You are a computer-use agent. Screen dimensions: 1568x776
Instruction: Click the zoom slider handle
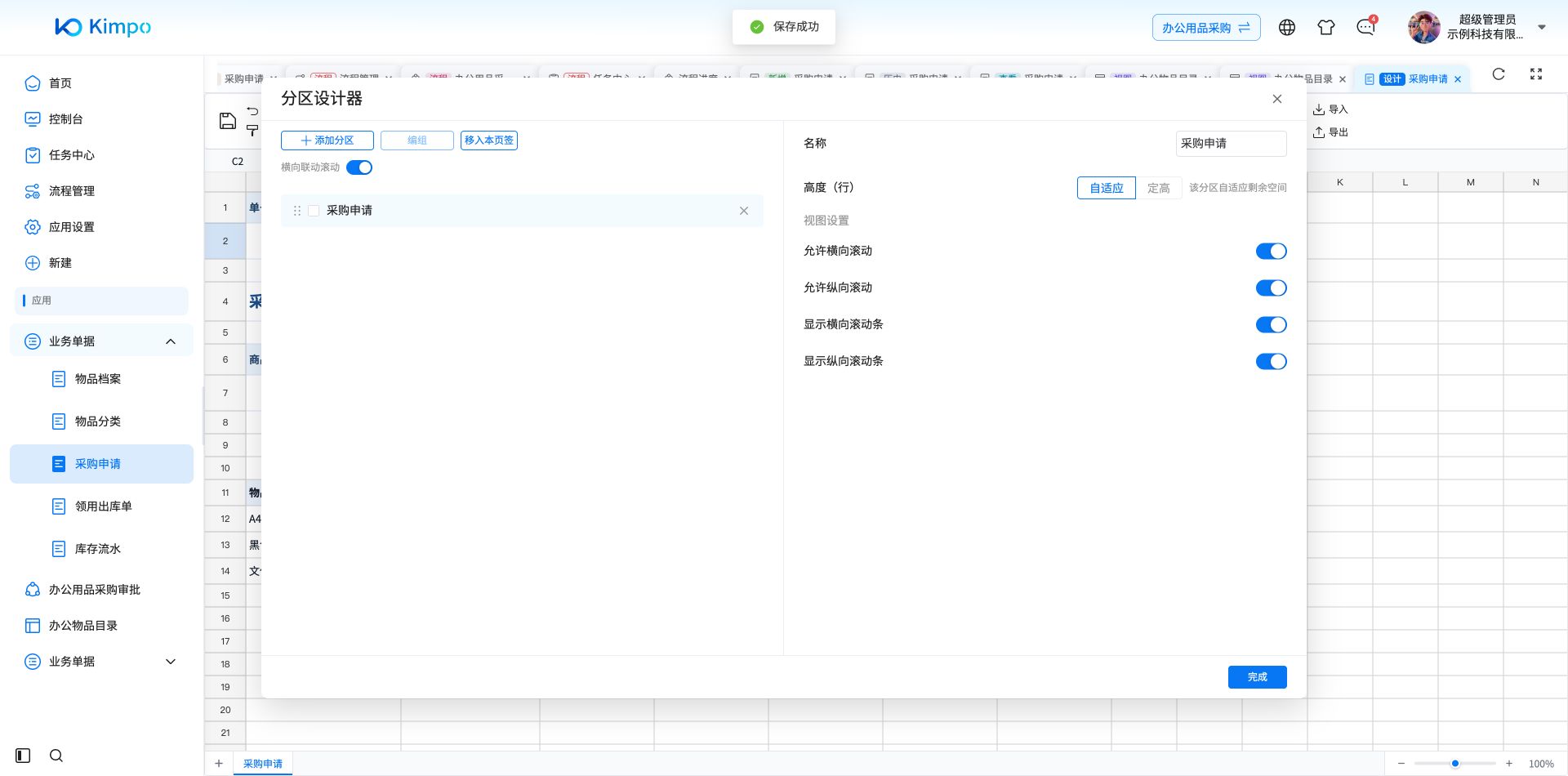pos(1454,764)
